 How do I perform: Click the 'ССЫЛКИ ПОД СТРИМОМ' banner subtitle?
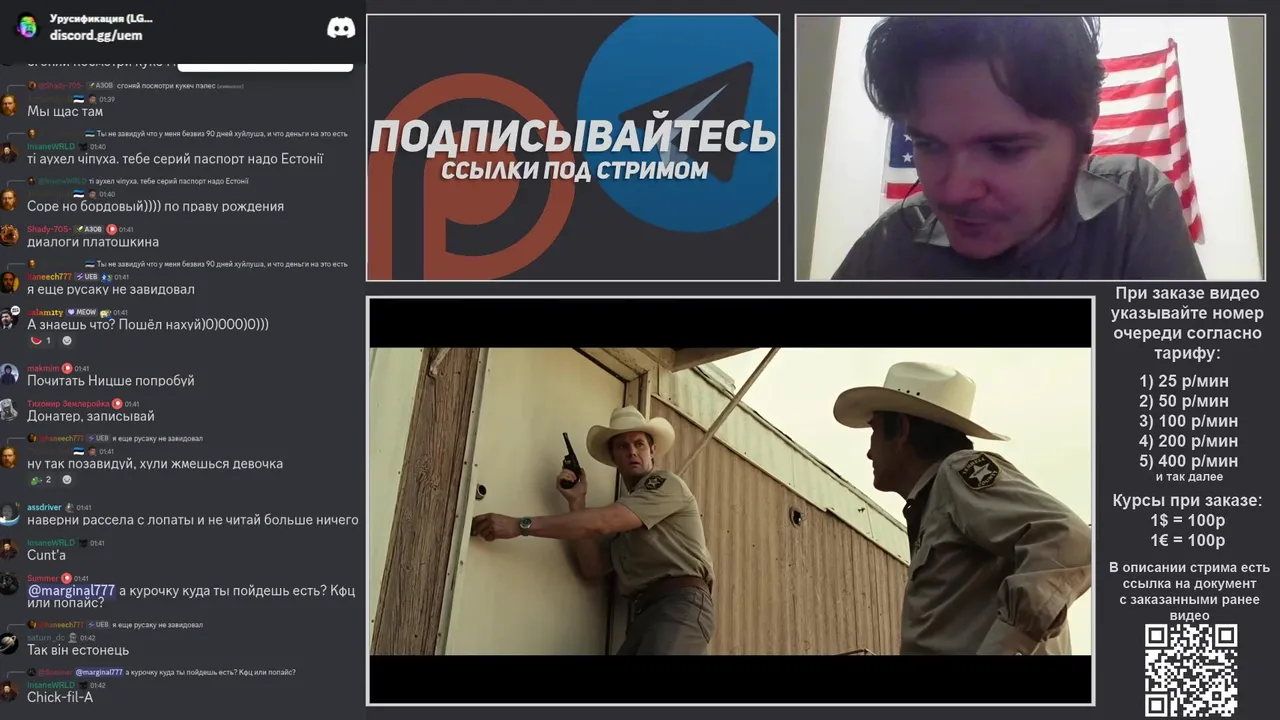(574, 170)
